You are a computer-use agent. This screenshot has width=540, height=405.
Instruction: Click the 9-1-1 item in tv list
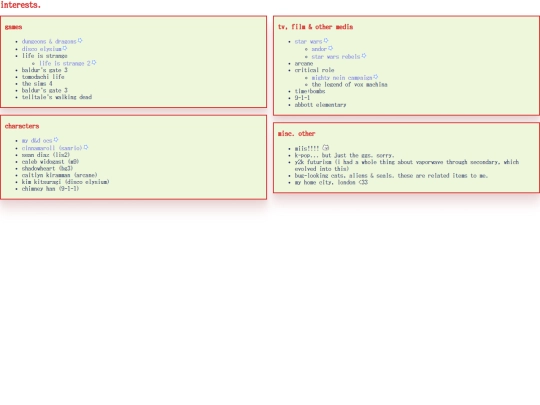click(302, 98)
